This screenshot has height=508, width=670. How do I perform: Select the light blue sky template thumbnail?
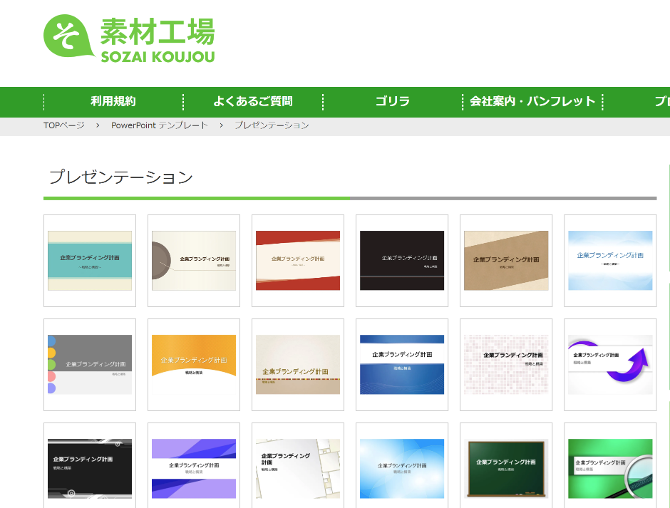(610, 260)
